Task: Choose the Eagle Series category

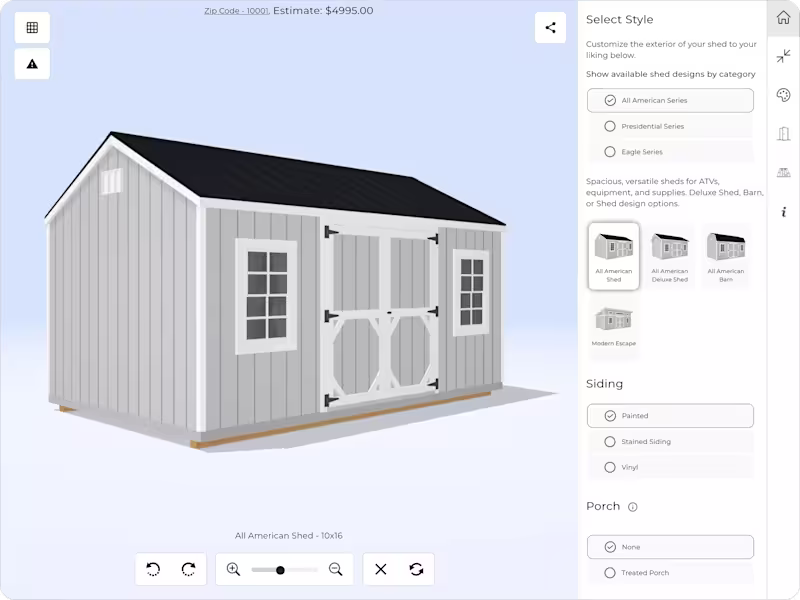Action: [x=610, y=152]
